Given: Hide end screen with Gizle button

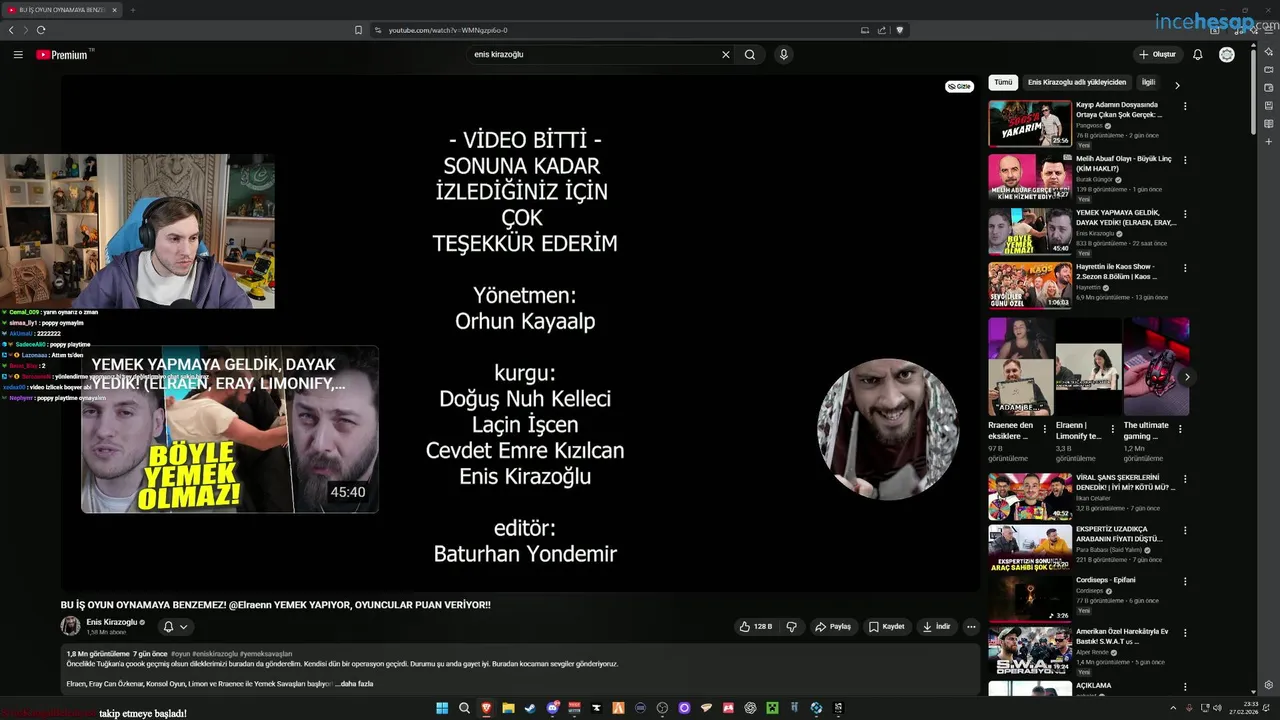Looking at the screenshot, I should pyautogui.click(x=959, y=87).
